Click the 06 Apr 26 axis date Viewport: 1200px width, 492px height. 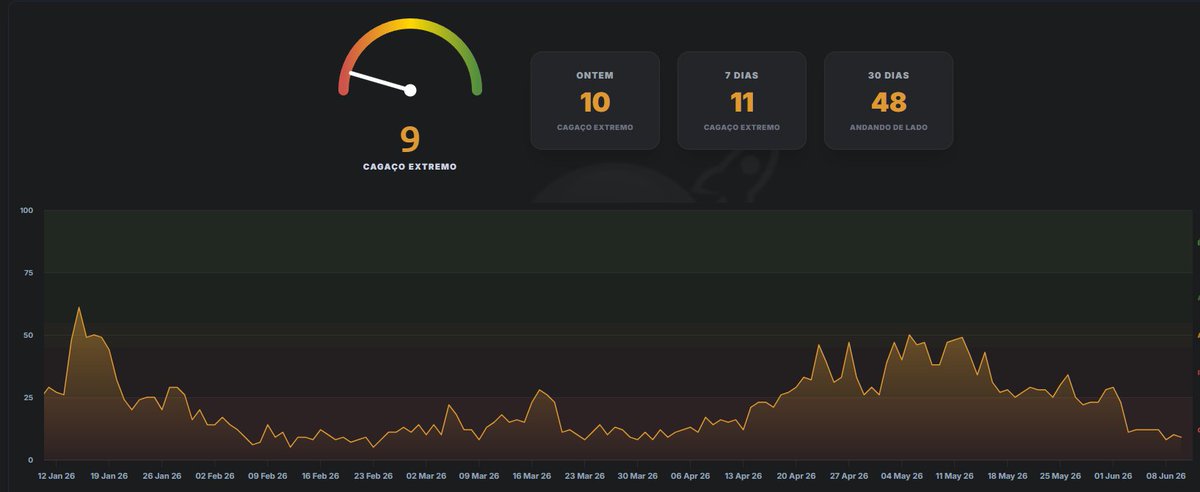[690, 476]
